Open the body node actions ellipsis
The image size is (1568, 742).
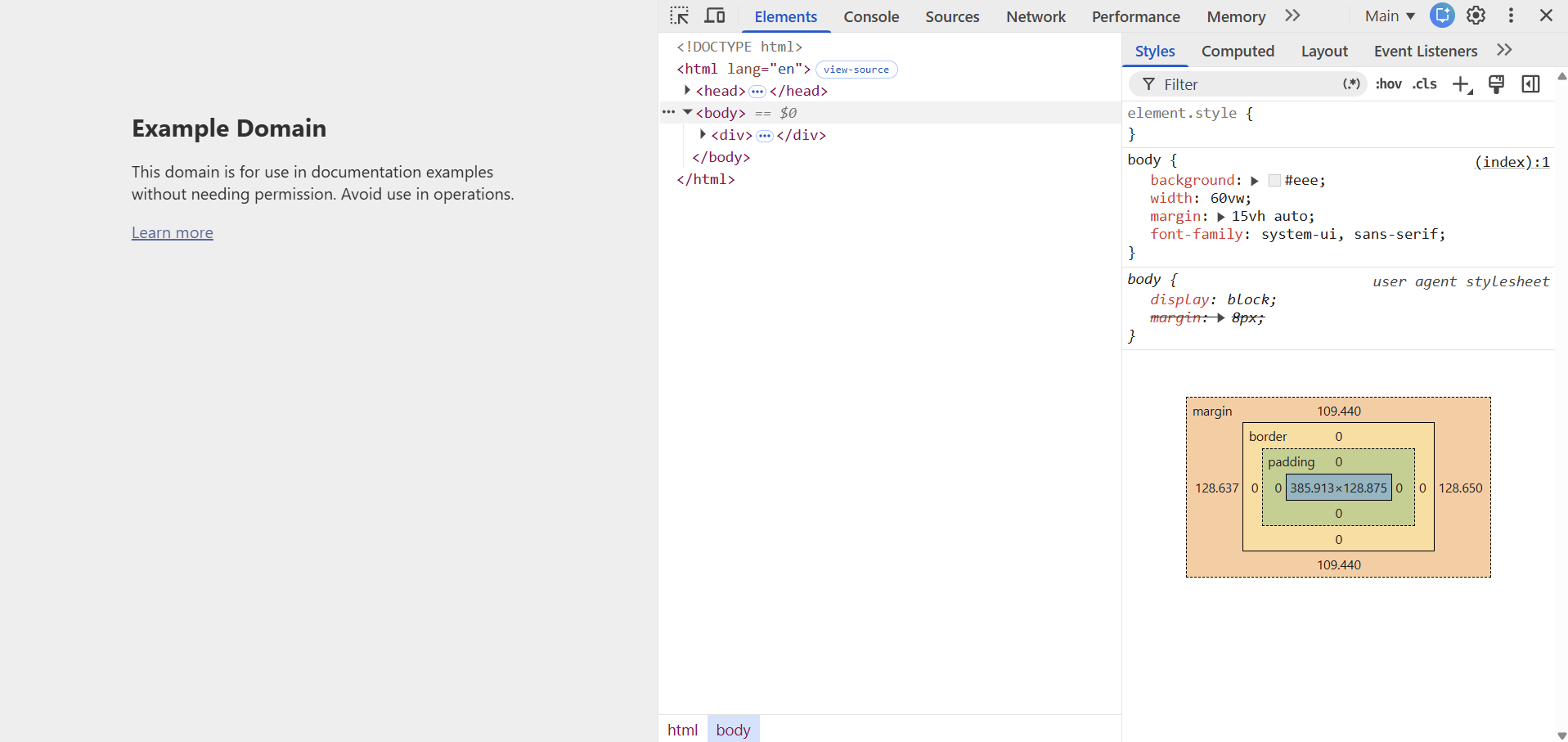coord(668,112)
